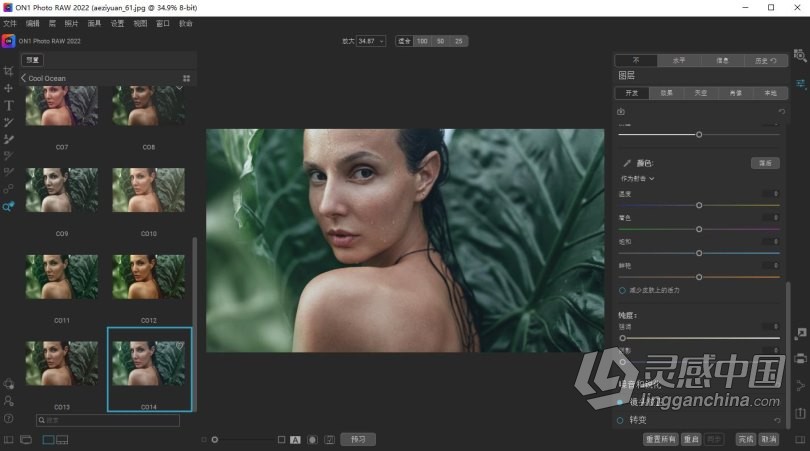Click the Export icon

[800, 413]
